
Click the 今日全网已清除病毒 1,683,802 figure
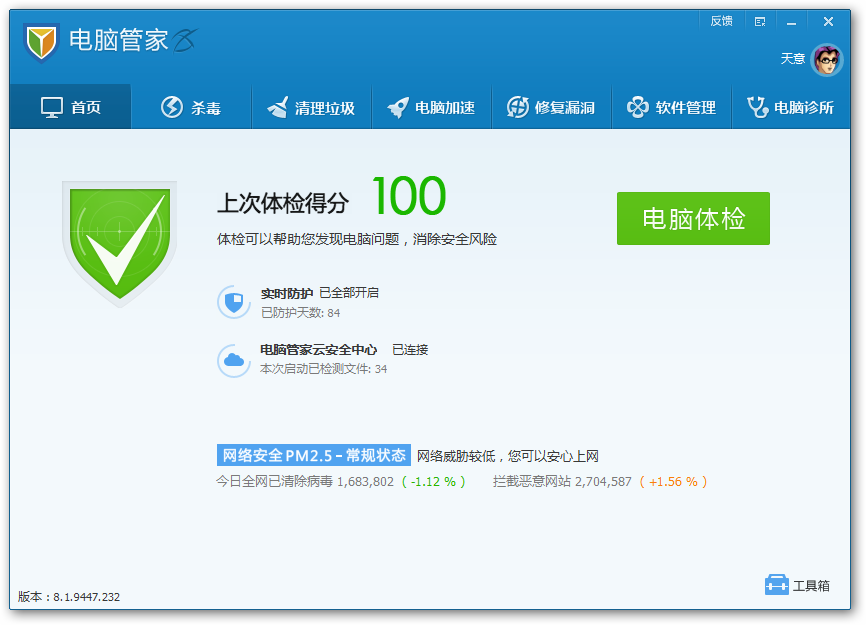305,481
